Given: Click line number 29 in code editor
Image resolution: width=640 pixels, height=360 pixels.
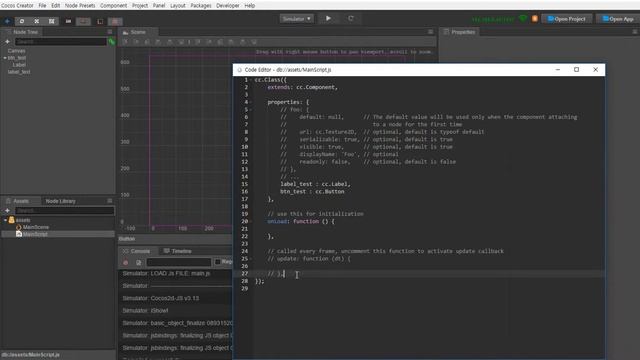Looking at the screenshot, I should click(x=244, y=288).
